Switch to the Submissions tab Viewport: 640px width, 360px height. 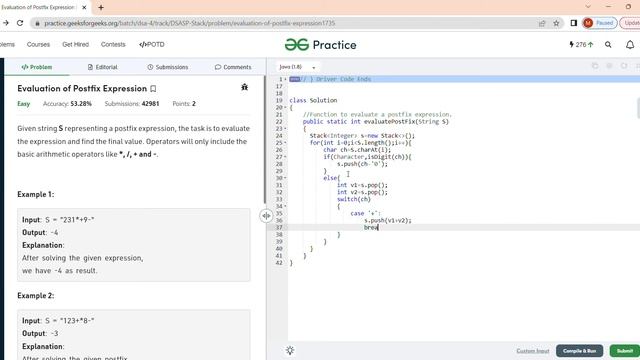pos(168,67)
